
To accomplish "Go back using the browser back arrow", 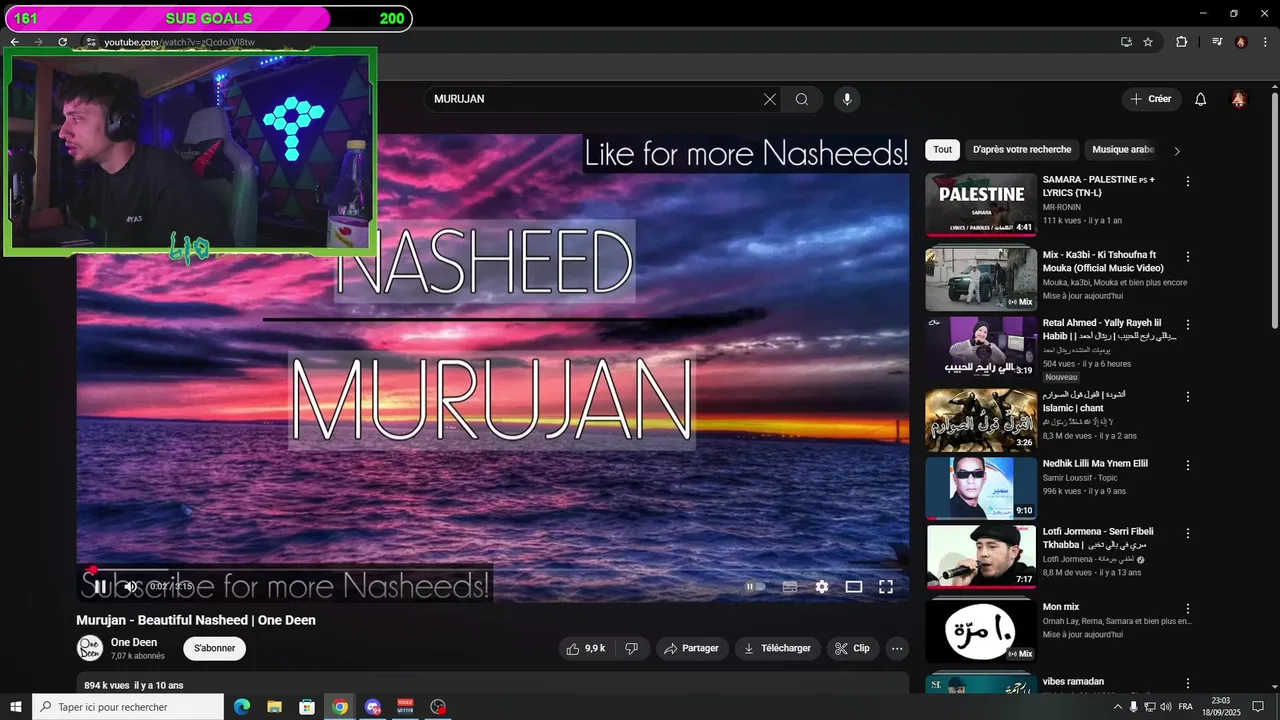I will click(15, 42).
